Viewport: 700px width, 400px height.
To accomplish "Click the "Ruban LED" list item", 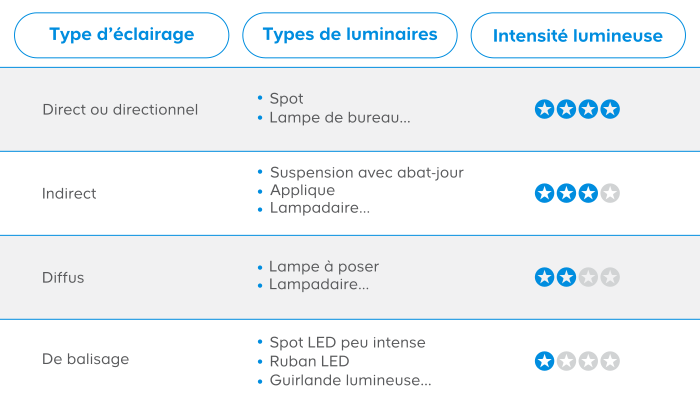I will coord(309,361).
